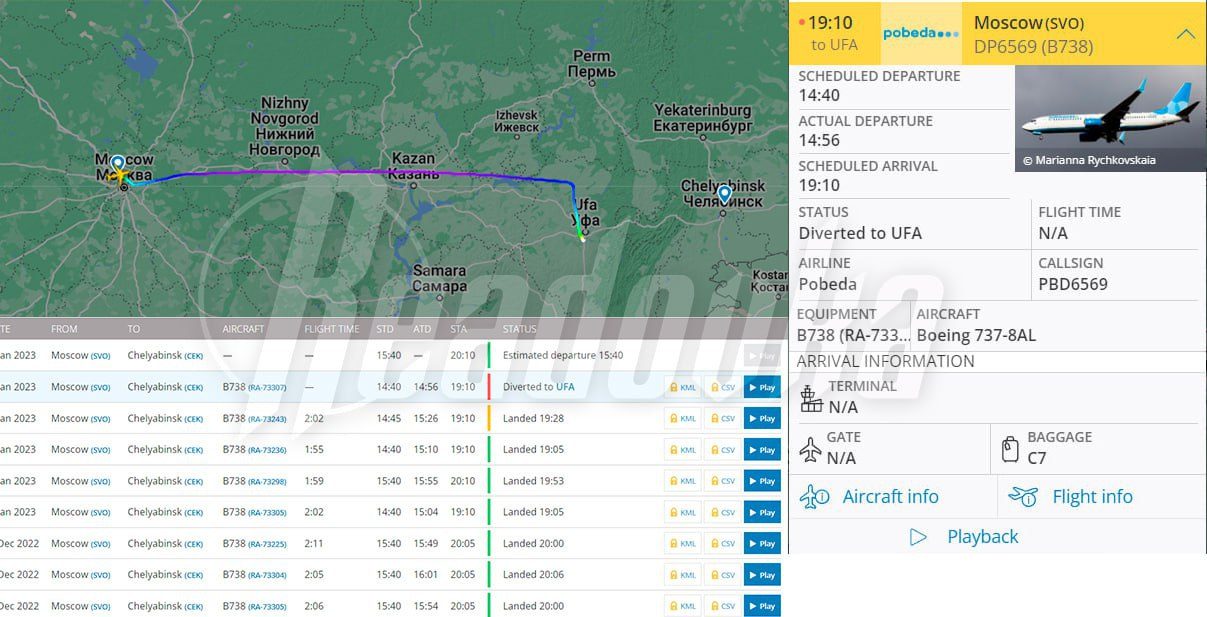Viewport: 1207px width, 617px height.
Task: Select the yellow aircraft icon near Moscow
Action: click(119, 177)
